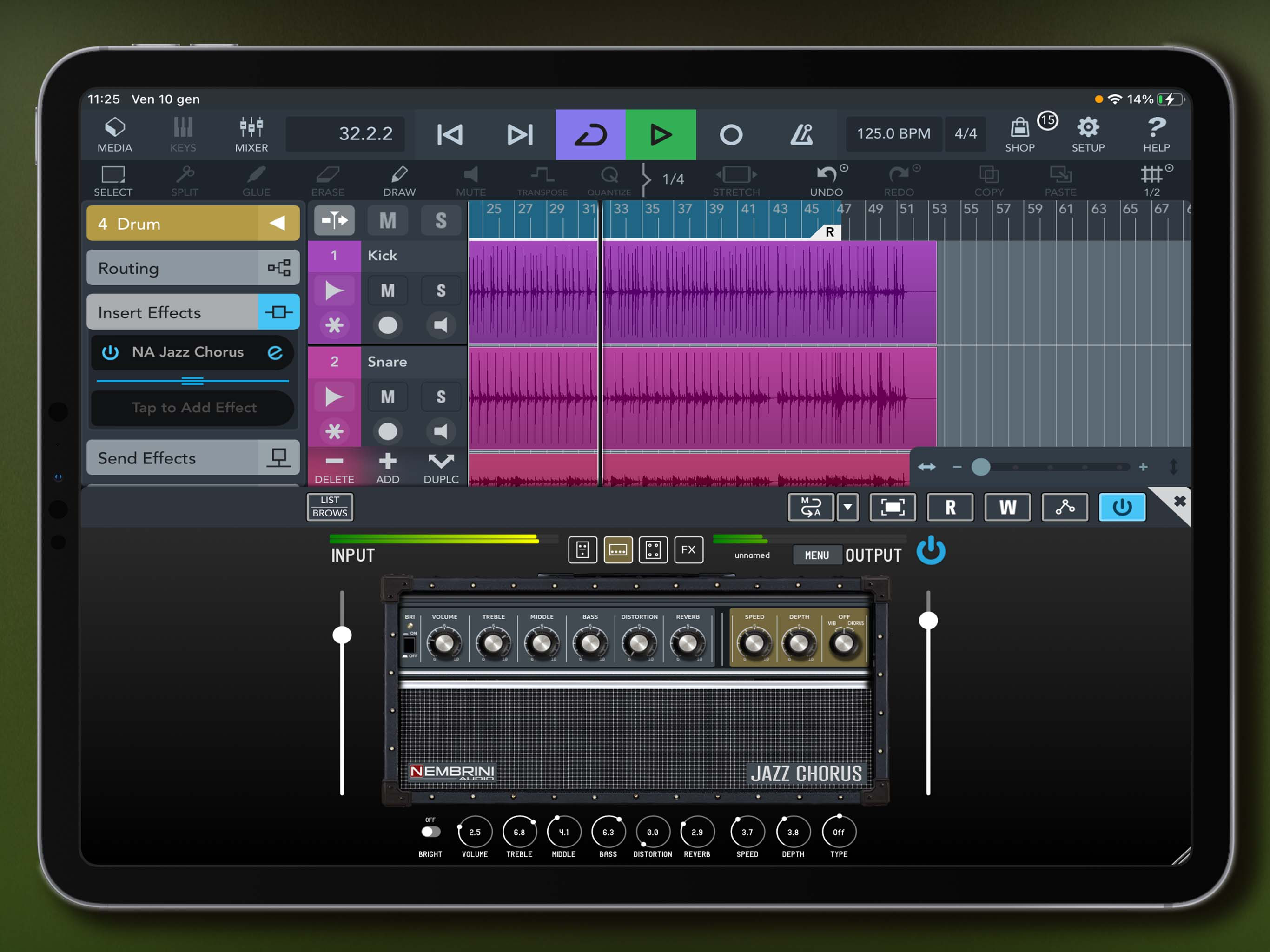The width and height of the screenshot is (1270, 952).
Task: Collapse the 4 Drum track inspector
Action: (278, 223)
